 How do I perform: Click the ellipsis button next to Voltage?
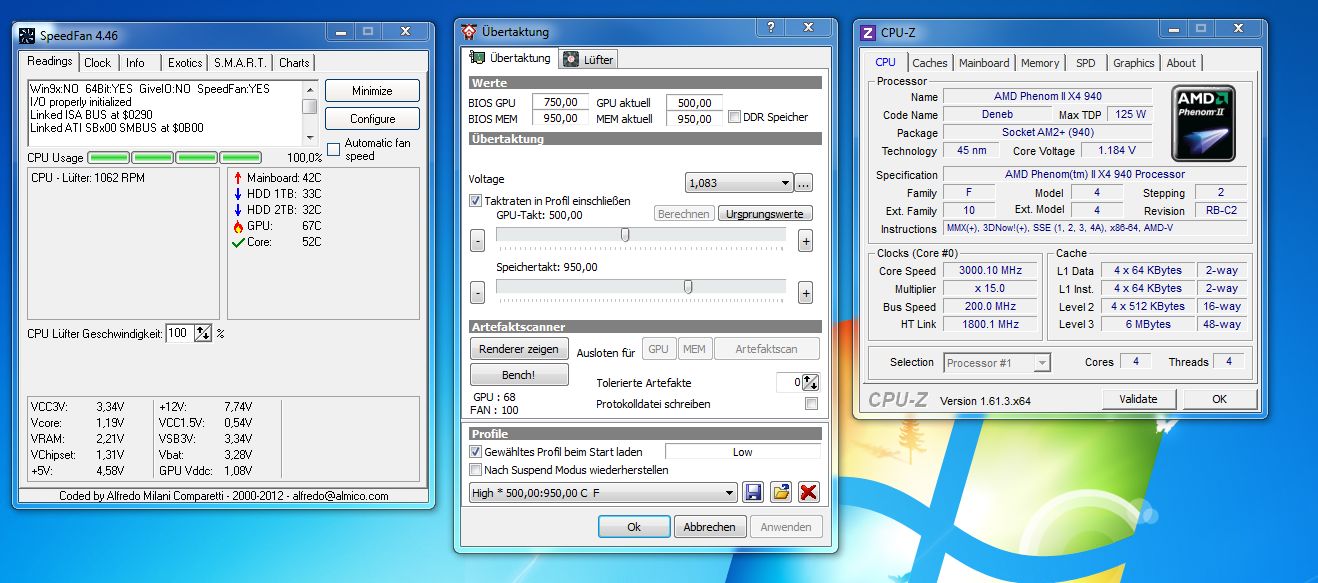point(804,183)
